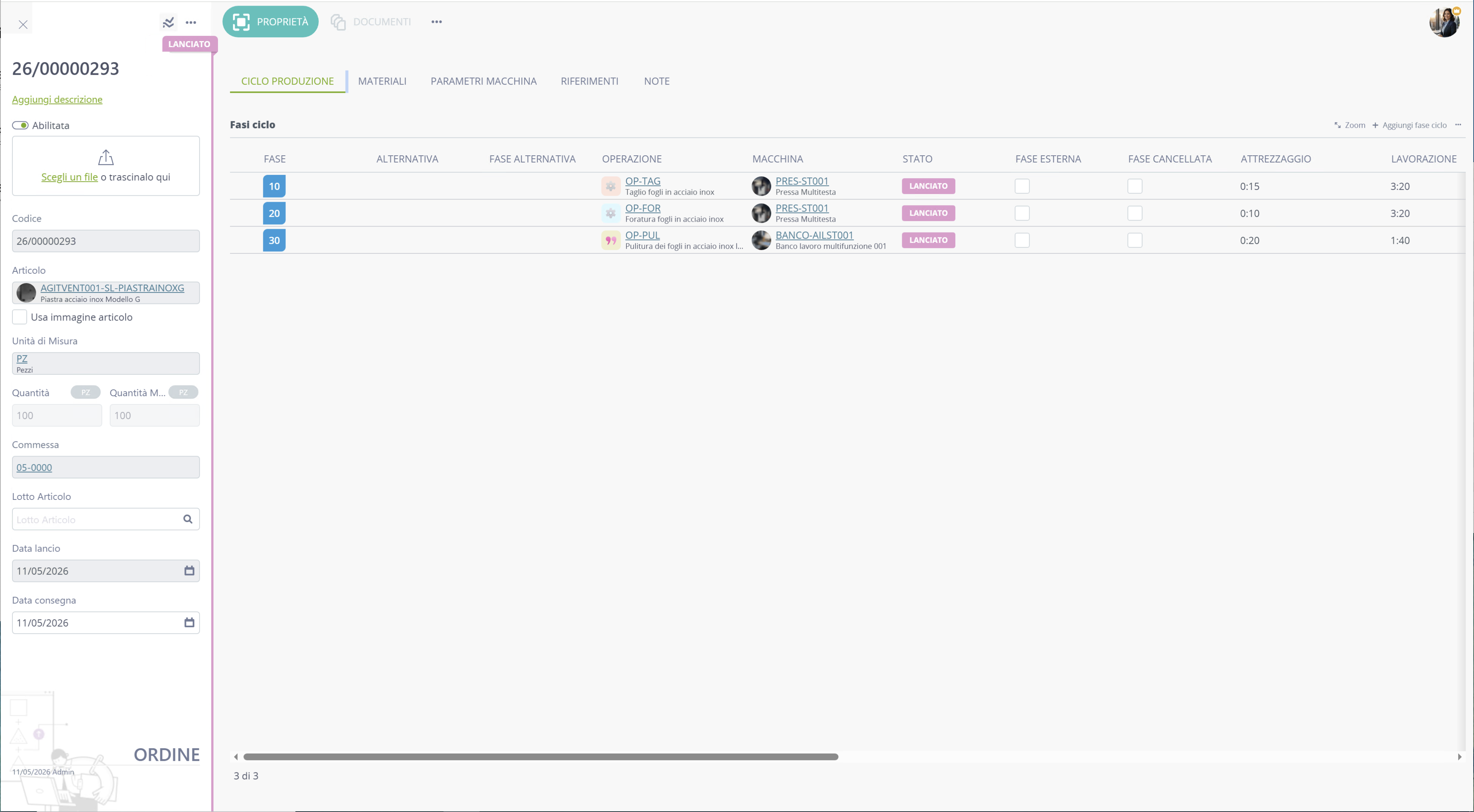Image resolution: width=1474 pixels, height=812 pixels.
Task: Check the Usa immagine articolo box
Action: (20, 317)
